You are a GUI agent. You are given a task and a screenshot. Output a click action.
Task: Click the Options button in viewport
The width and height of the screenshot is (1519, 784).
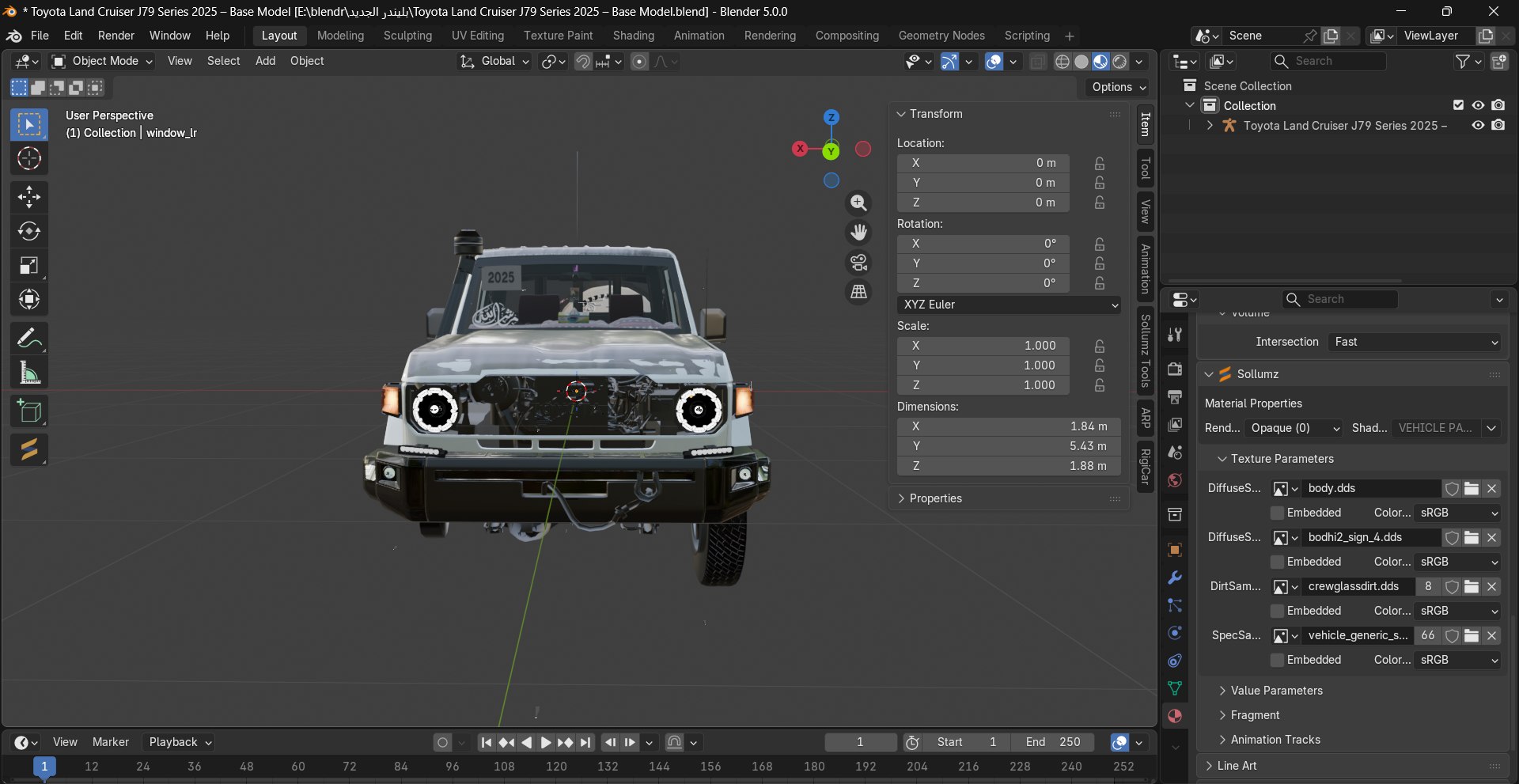[1119, 88]
